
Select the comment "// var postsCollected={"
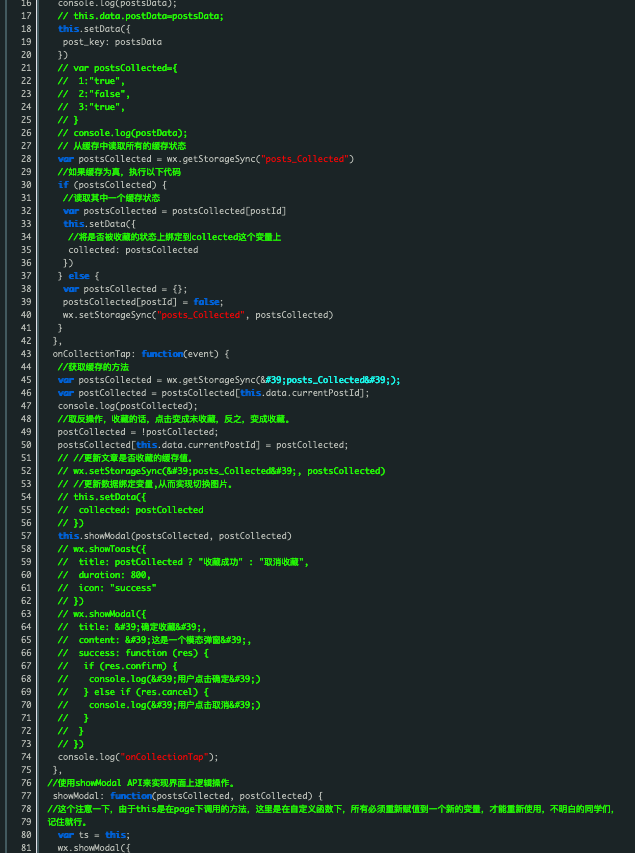coord(118,68)
